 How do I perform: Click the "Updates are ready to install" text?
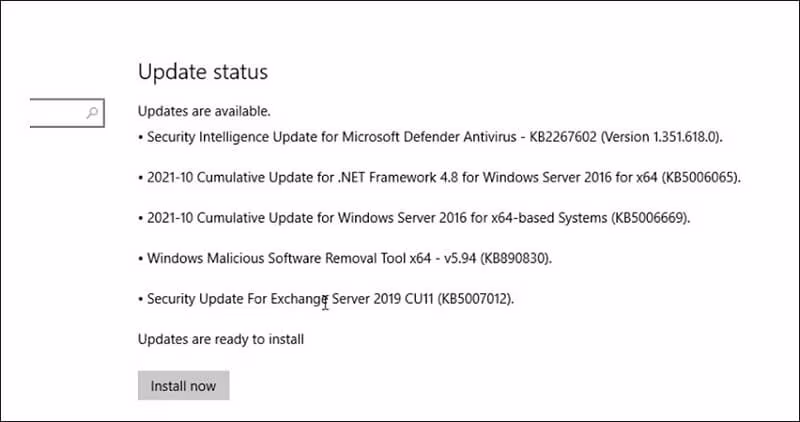tap(220, 339)
